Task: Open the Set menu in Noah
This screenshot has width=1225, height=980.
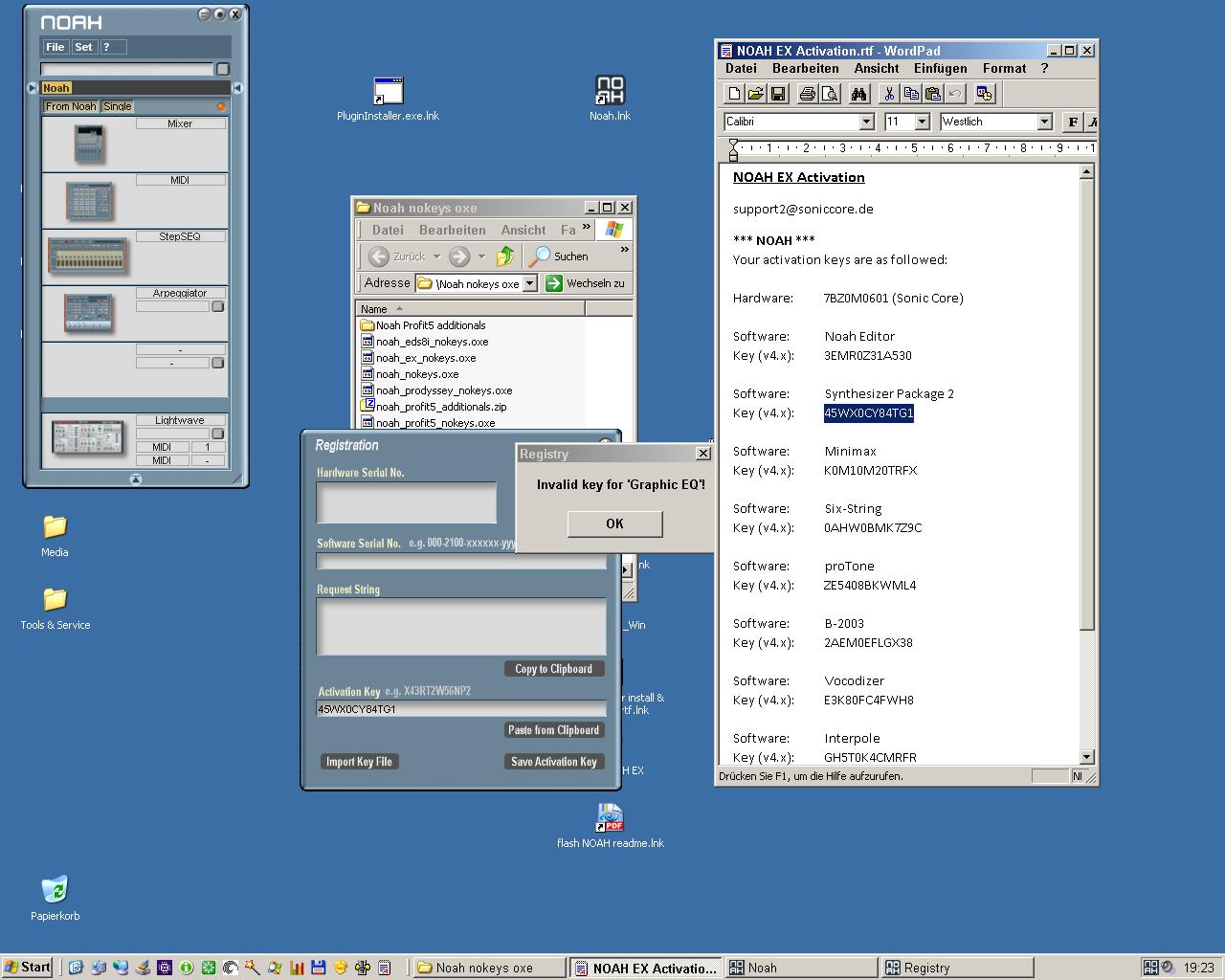Action: [84, 47]
